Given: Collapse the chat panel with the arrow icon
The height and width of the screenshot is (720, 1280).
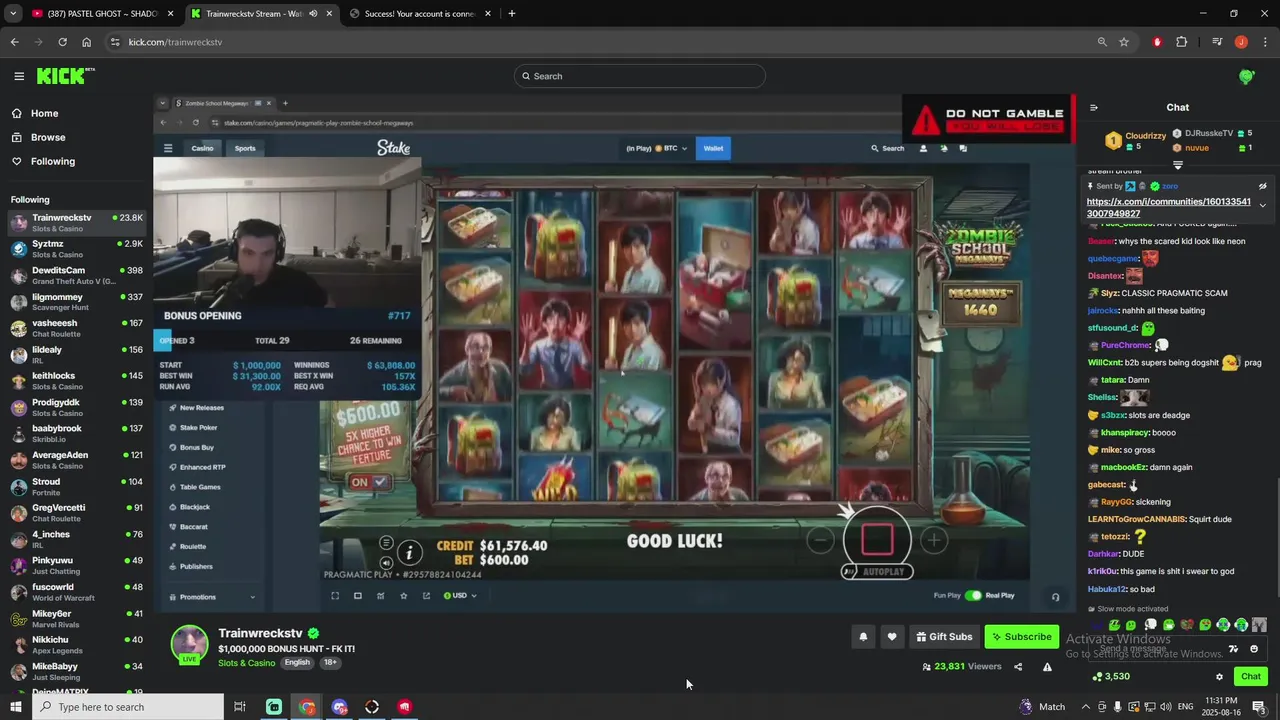Looking at the screenshot, I should click(x=1093, y=108).
